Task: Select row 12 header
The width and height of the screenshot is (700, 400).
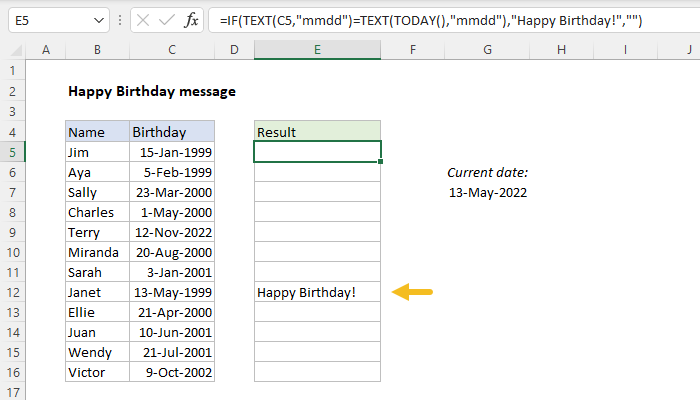Action: coord(13,292)
